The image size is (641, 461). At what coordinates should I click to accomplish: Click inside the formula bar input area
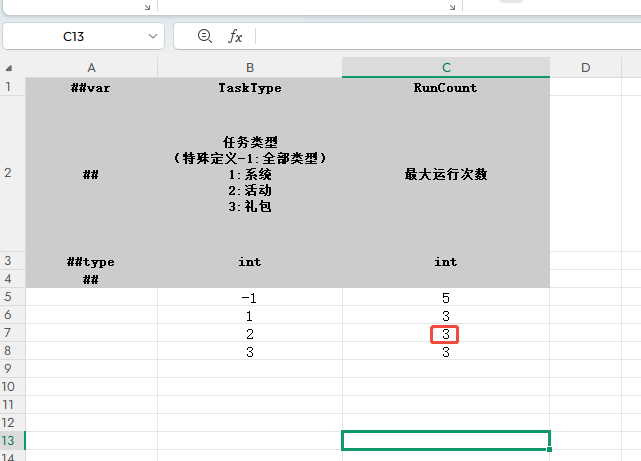[x=440, y=36]
